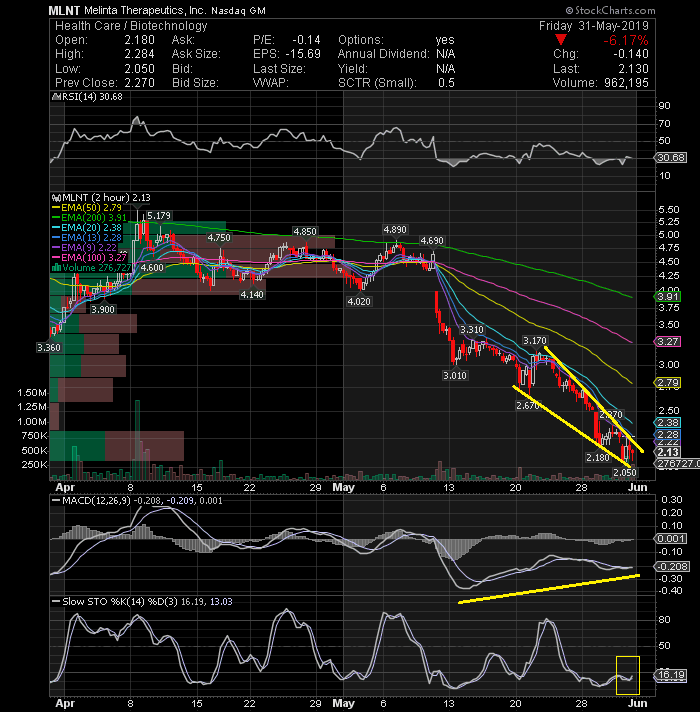This screenshot has height=712, width=700.
Task: Click the Friday 31-May-2019 date
Action: (x=594, y=26)
